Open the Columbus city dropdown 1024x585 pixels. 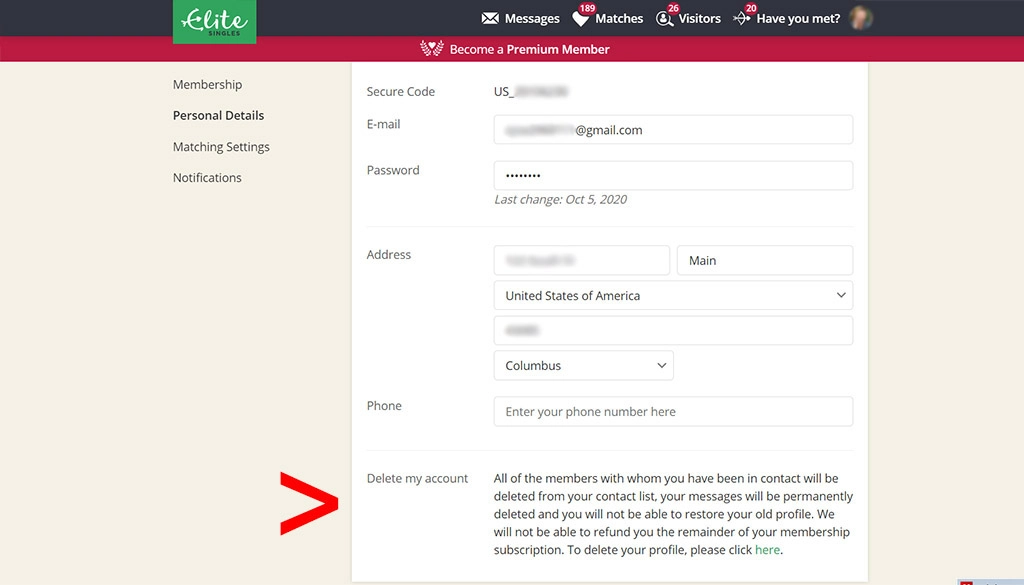(x=583, y=365)
